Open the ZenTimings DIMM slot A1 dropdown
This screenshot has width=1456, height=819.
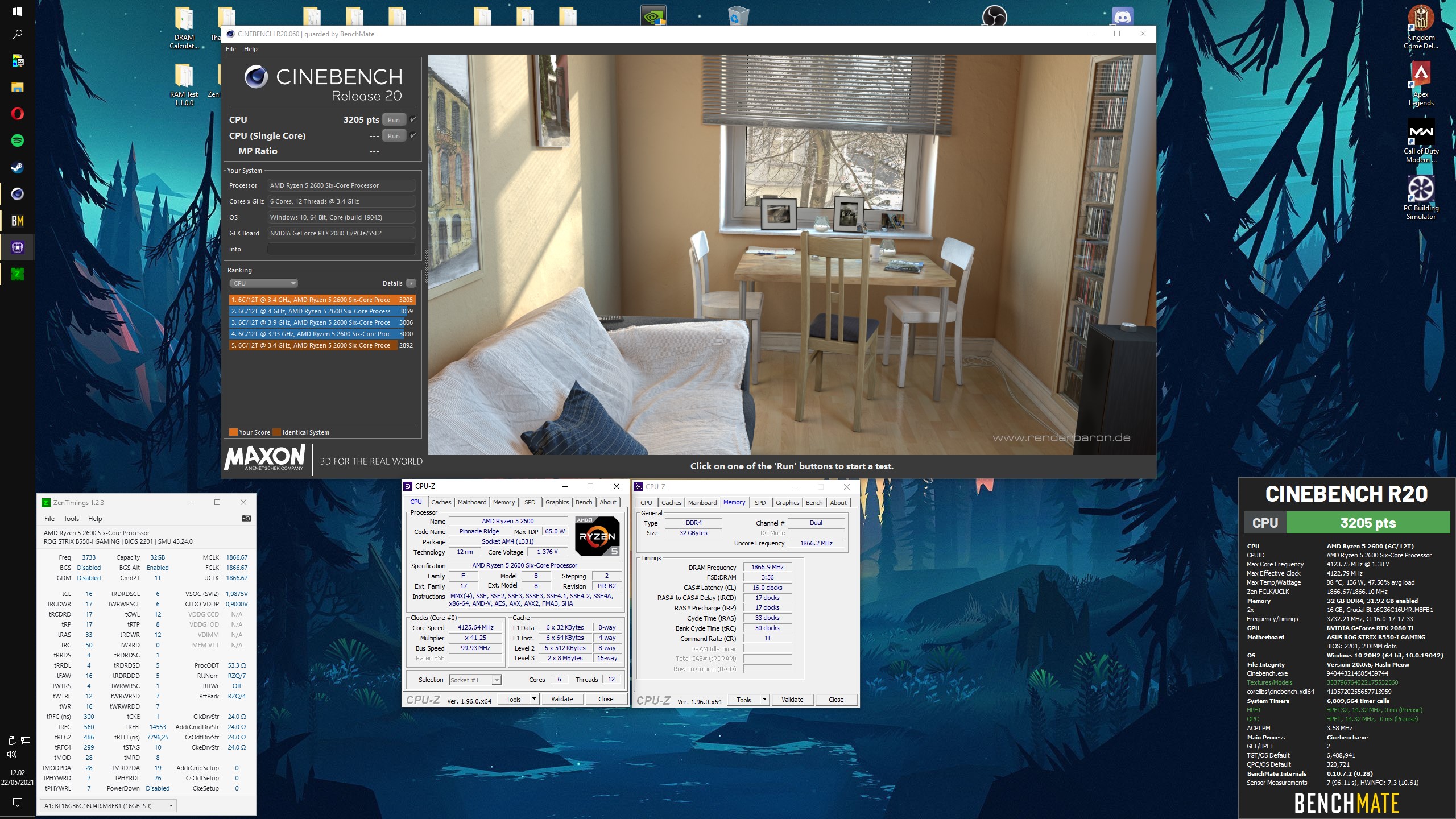click(108, 805)
